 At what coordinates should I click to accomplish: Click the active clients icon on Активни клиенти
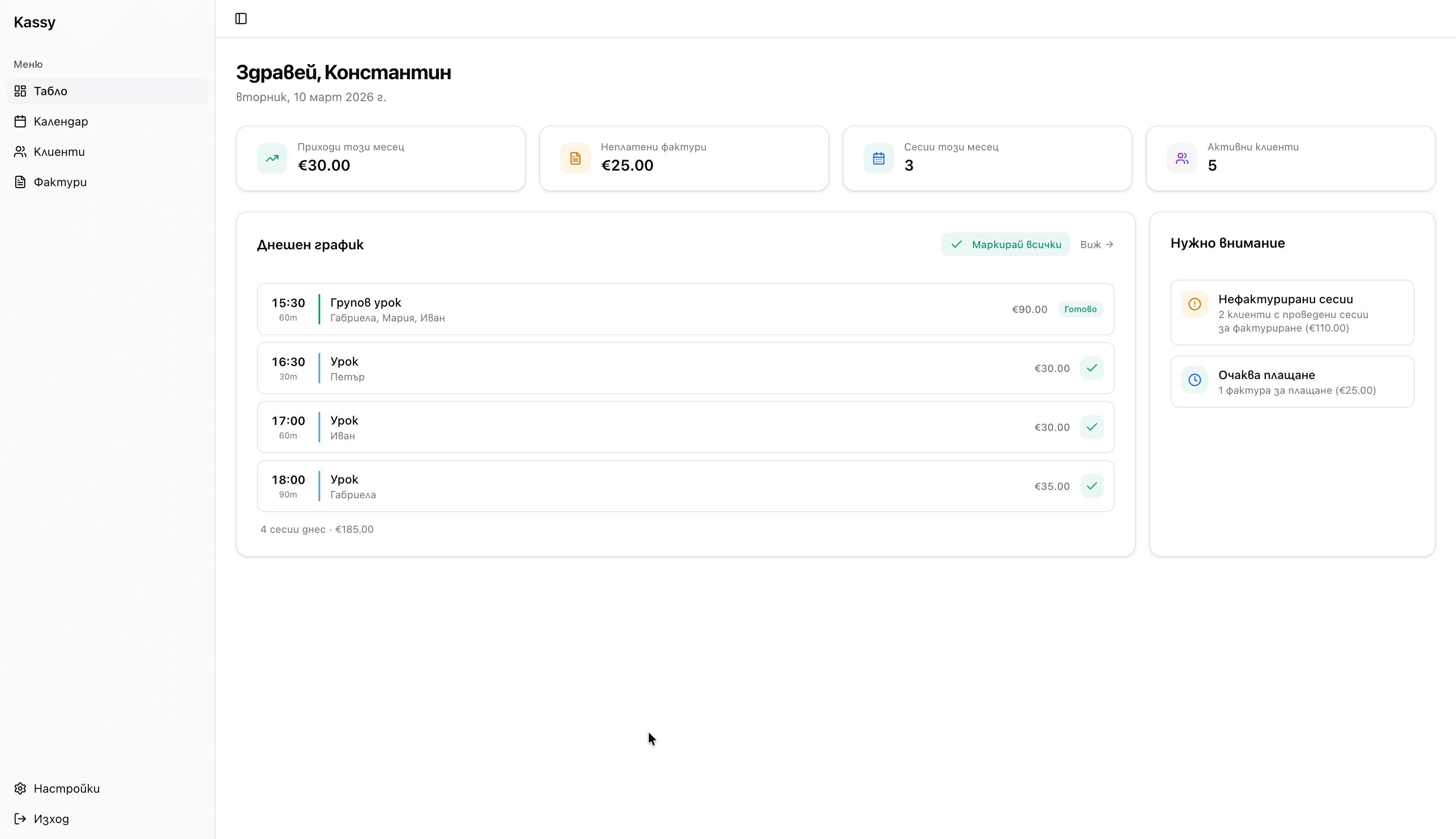[x=1182, y=158]
